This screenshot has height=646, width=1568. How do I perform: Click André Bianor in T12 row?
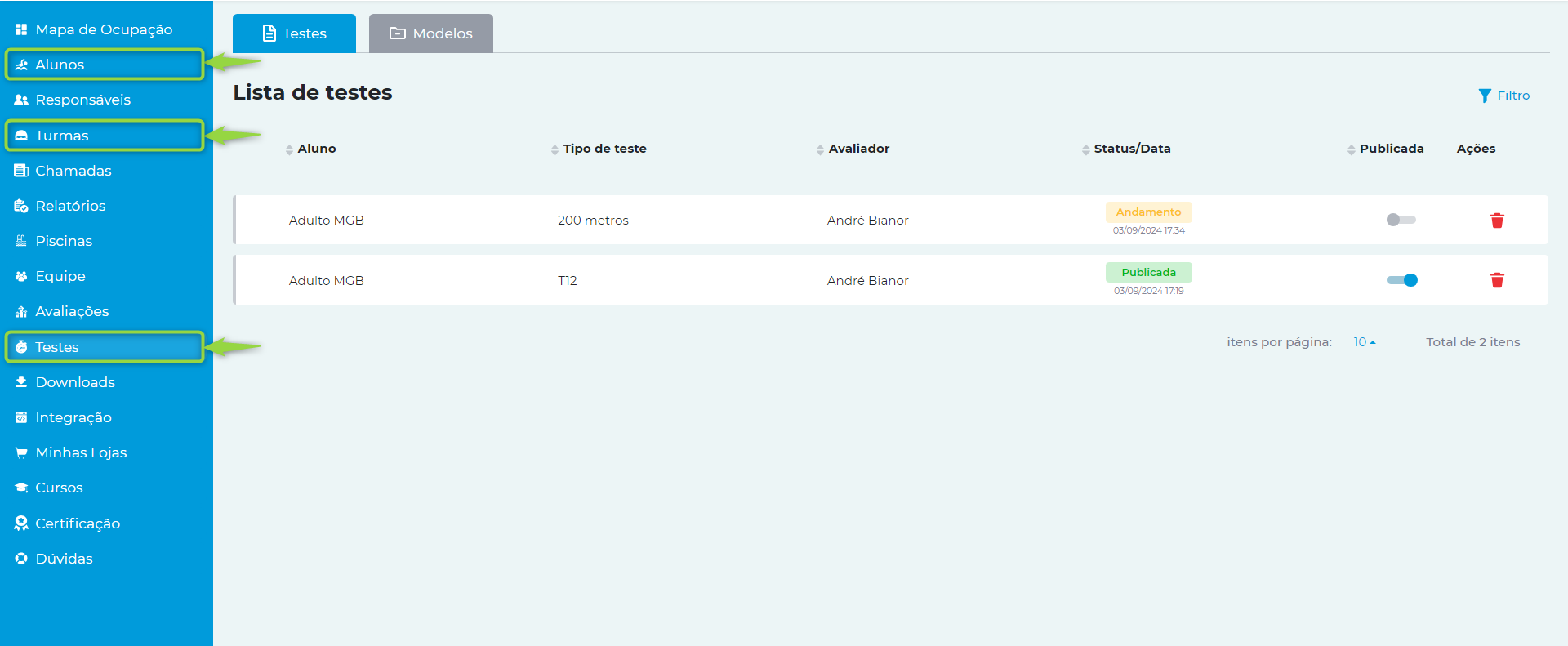pyautogui.click(x=867, y=280)
